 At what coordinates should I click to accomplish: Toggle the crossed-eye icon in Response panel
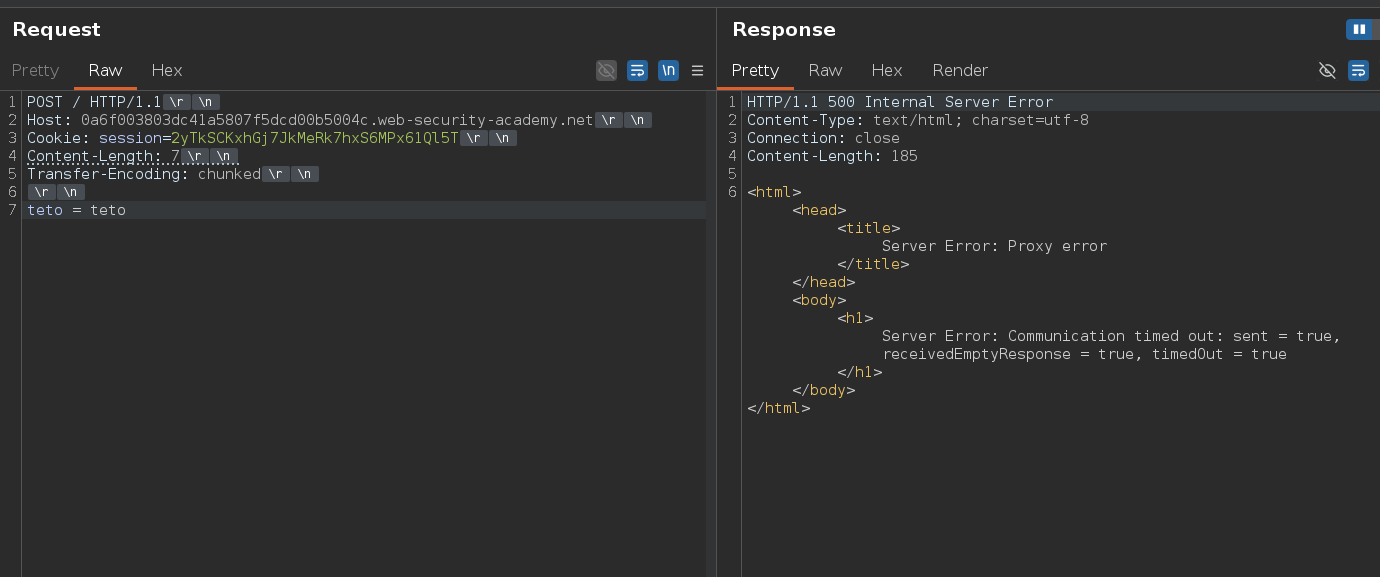tap(1327, 70)
